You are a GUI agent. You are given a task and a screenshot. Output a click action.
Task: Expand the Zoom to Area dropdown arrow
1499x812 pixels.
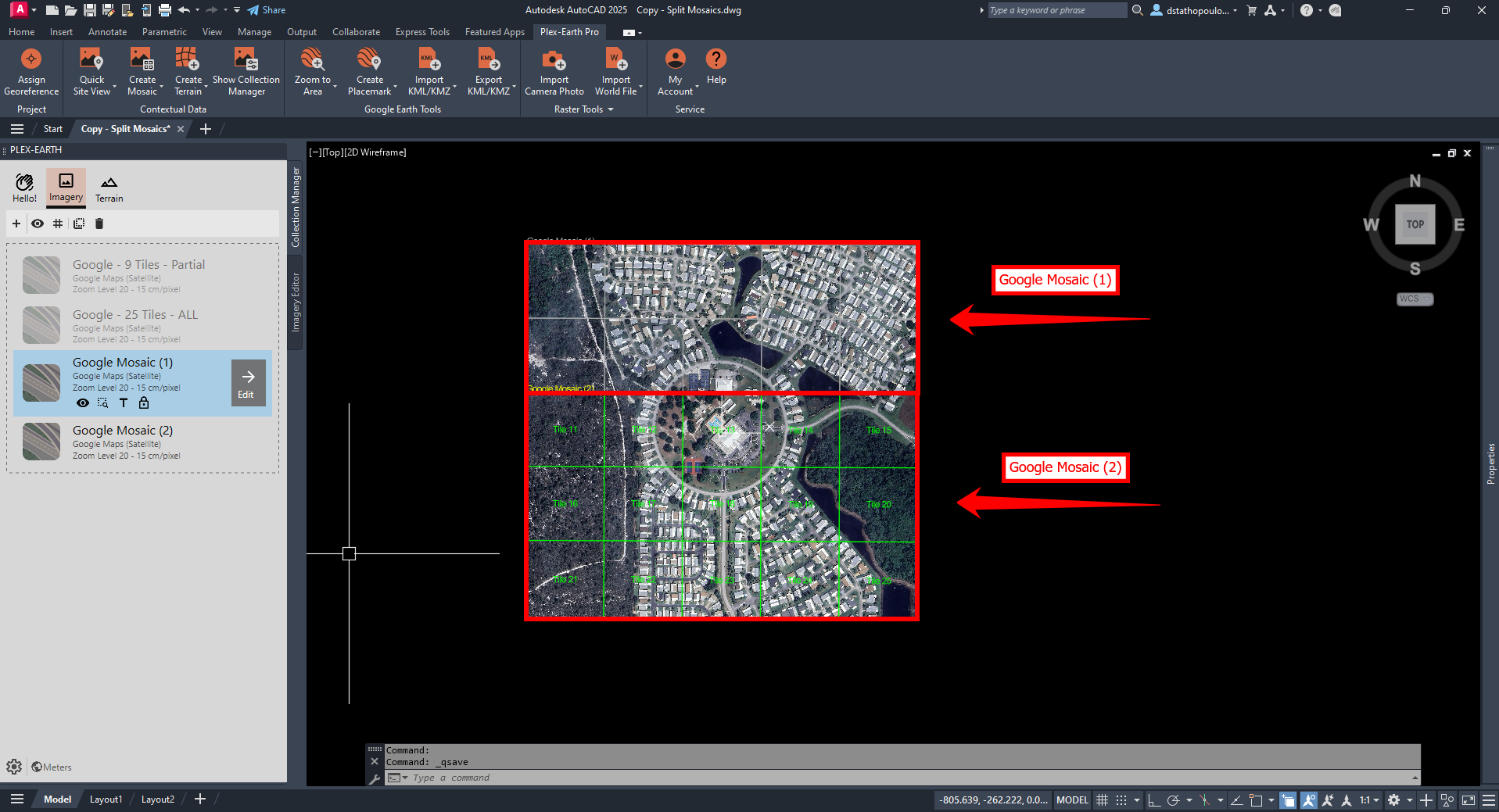click(335, 86)
